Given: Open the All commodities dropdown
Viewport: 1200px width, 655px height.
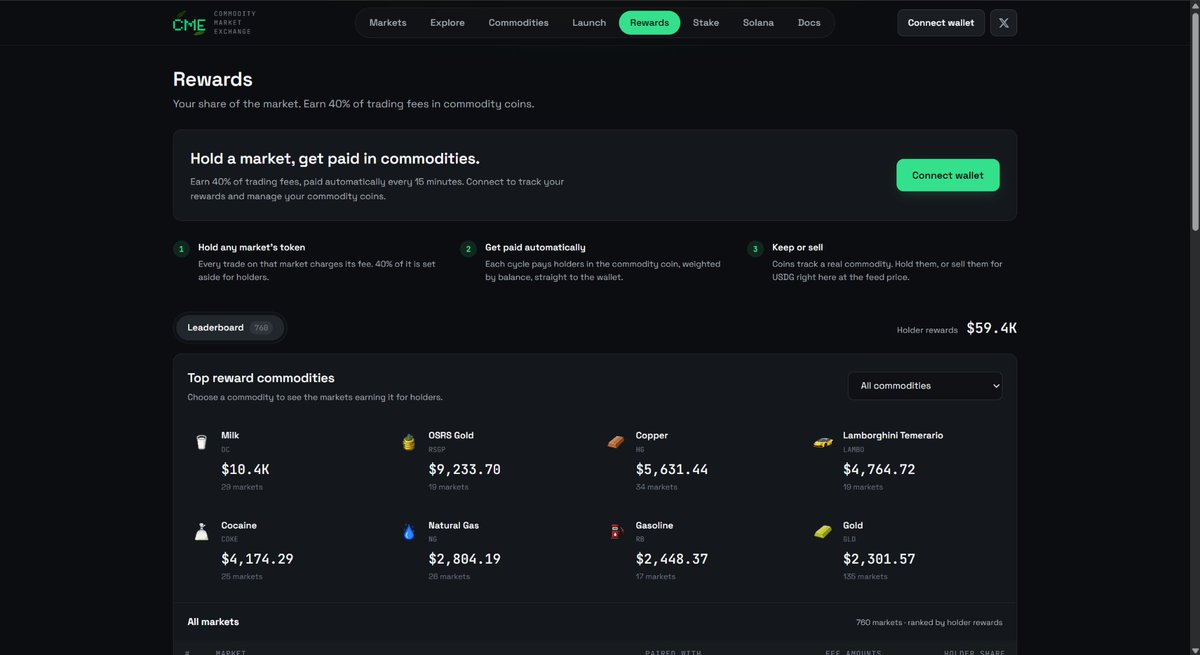Looking at the screenshot, I should point(925,386).
